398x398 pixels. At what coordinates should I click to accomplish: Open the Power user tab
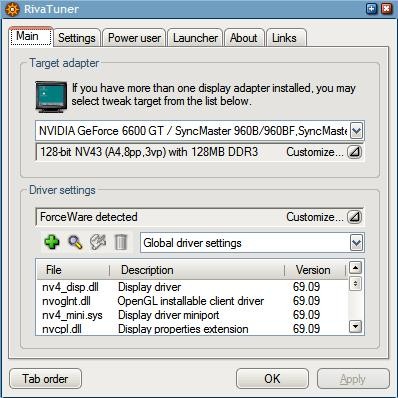[134, 38]
